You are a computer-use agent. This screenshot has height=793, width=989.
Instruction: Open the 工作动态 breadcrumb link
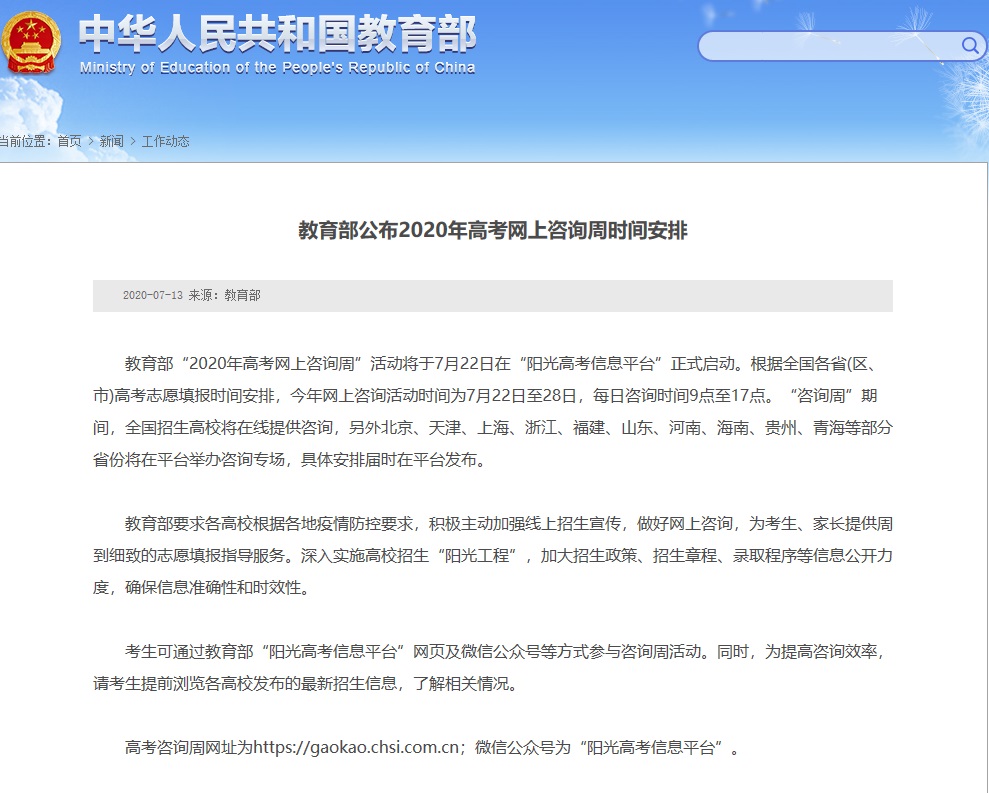pos(165,141)
